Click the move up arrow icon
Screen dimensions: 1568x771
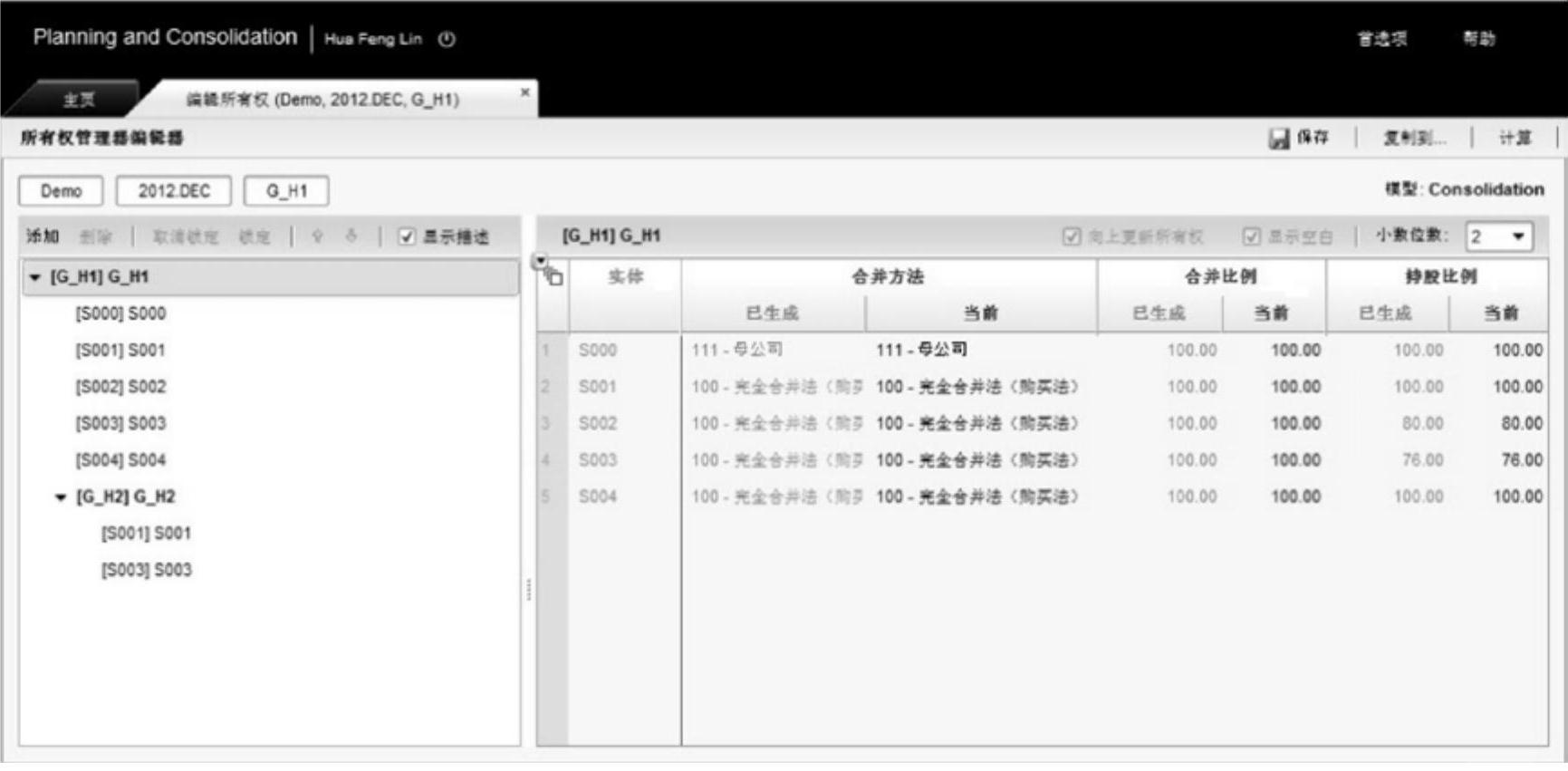(x=317, y=236)
